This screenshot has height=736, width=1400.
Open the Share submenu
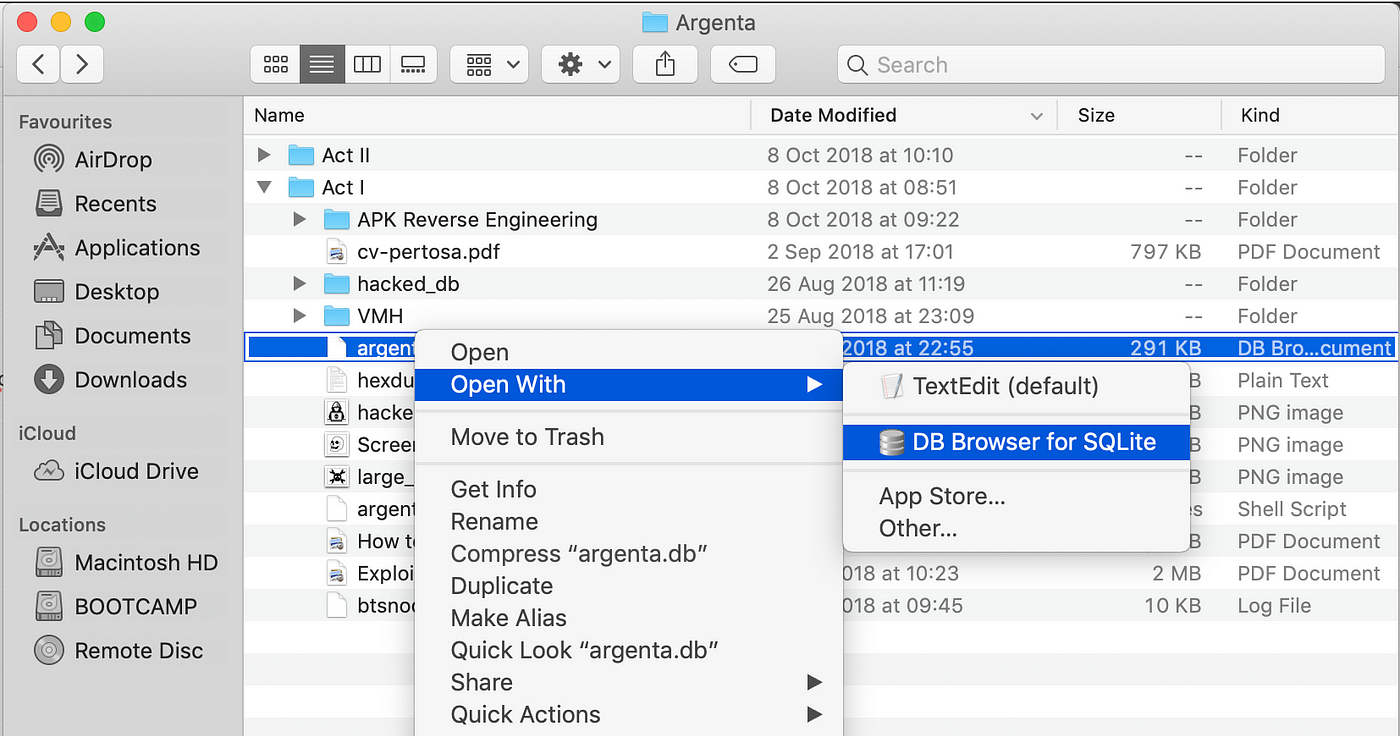click(629, 682)
